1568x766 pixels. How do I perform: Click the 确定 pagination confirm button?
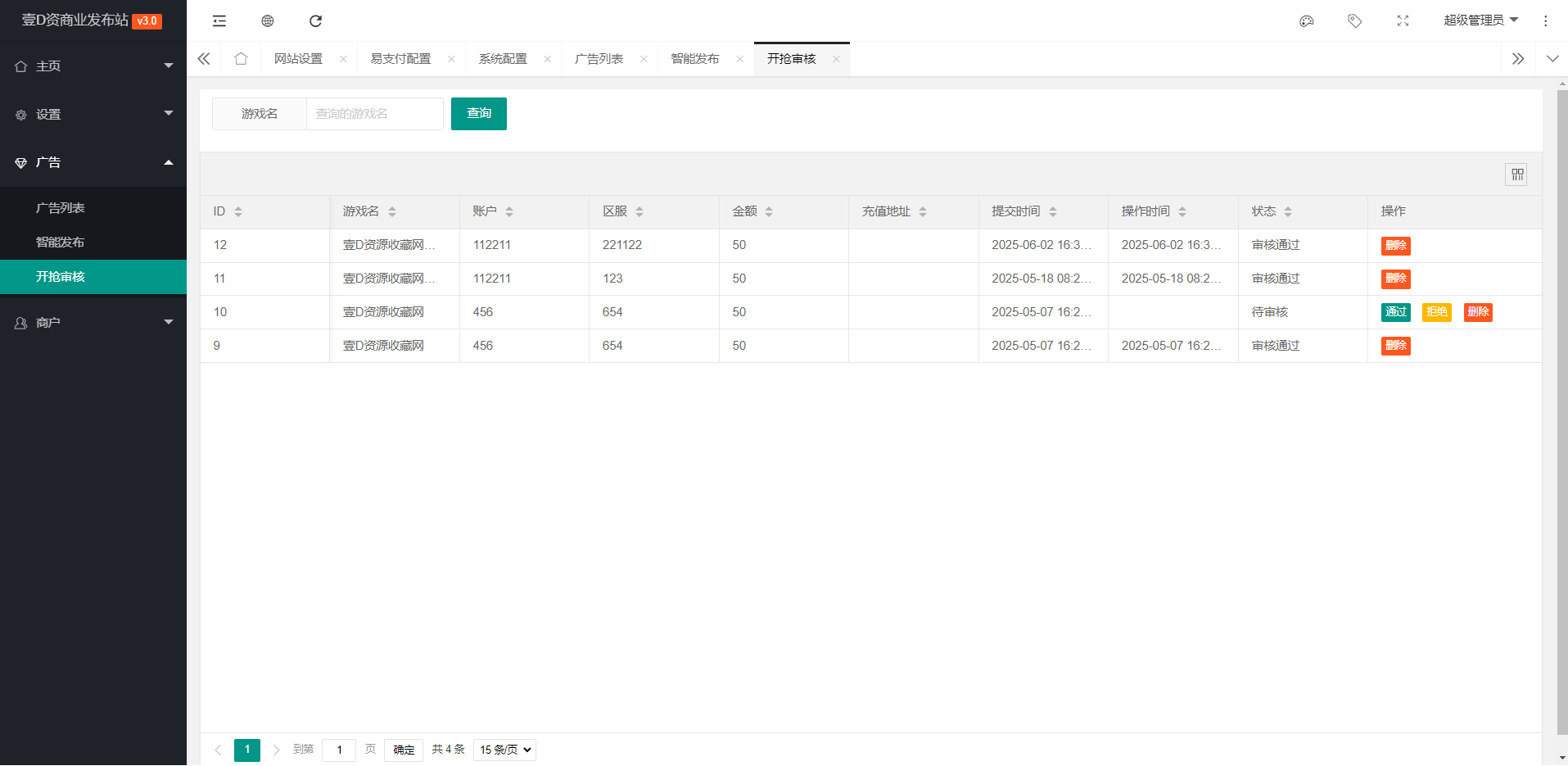point(404,750)
